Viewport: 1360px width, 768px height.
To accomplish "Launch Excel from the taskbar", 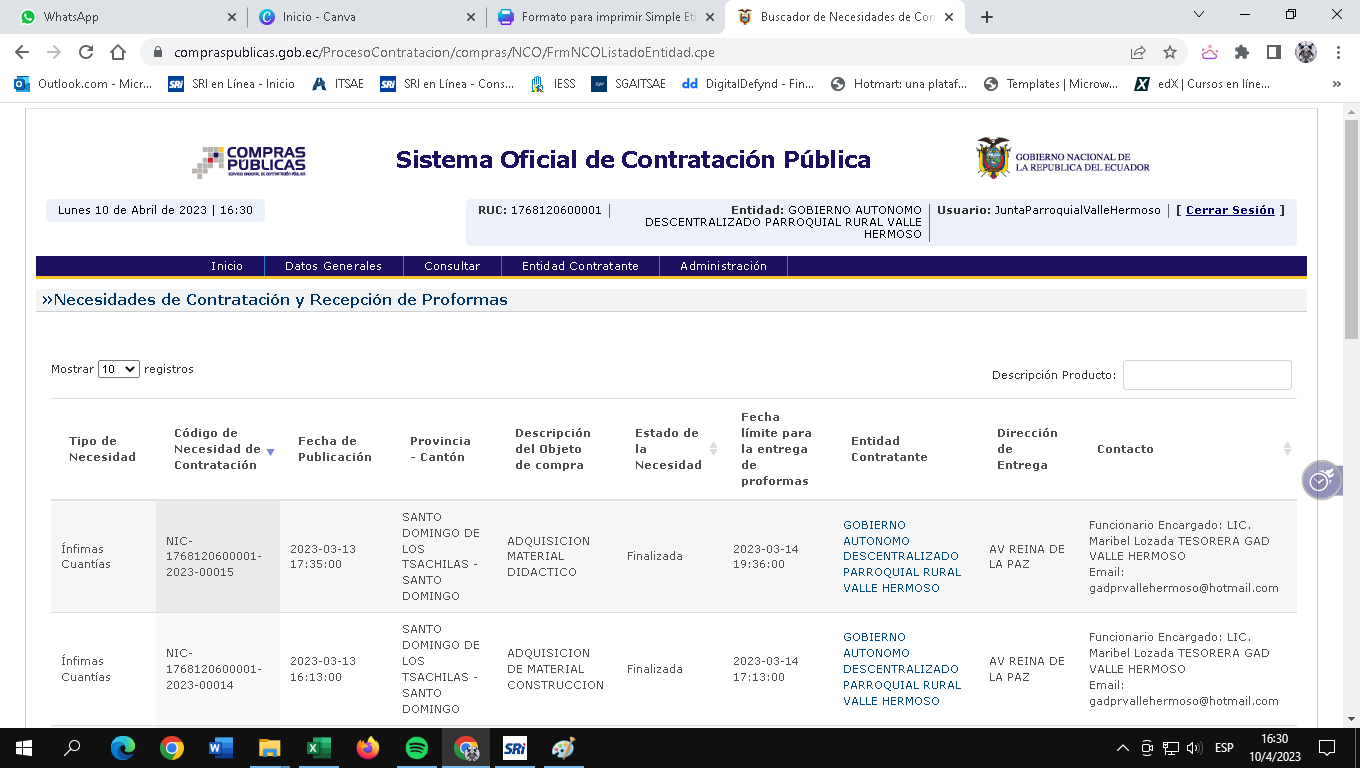I will [319, 748].
